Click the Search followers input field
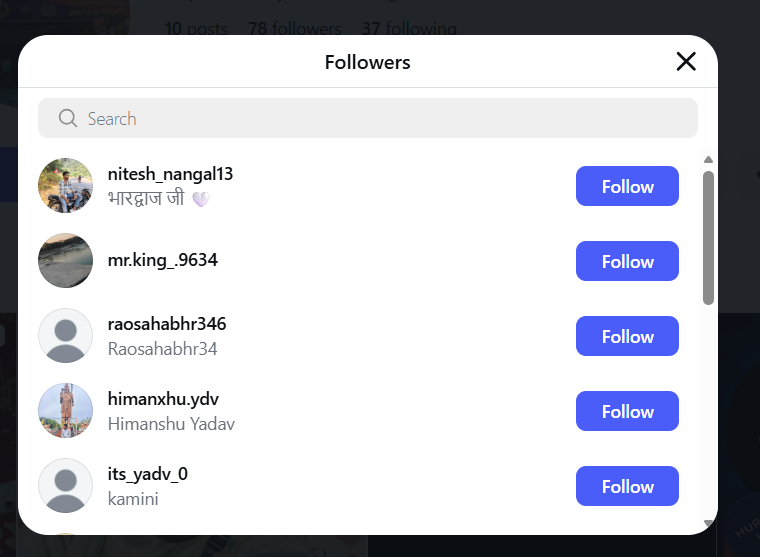The width and height of the screenshot is (760, 557). (380, 119)
